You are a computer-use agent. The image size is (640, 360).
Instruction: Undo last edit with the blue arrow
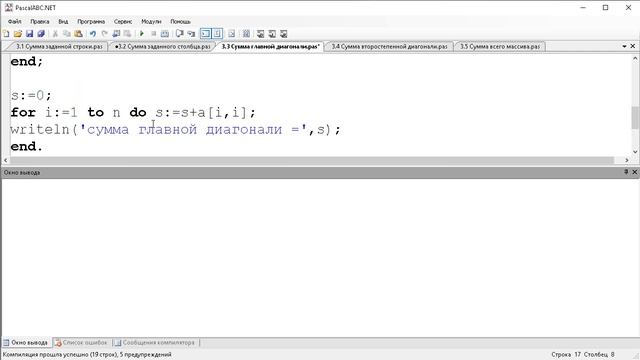click(x=93, y=34)
